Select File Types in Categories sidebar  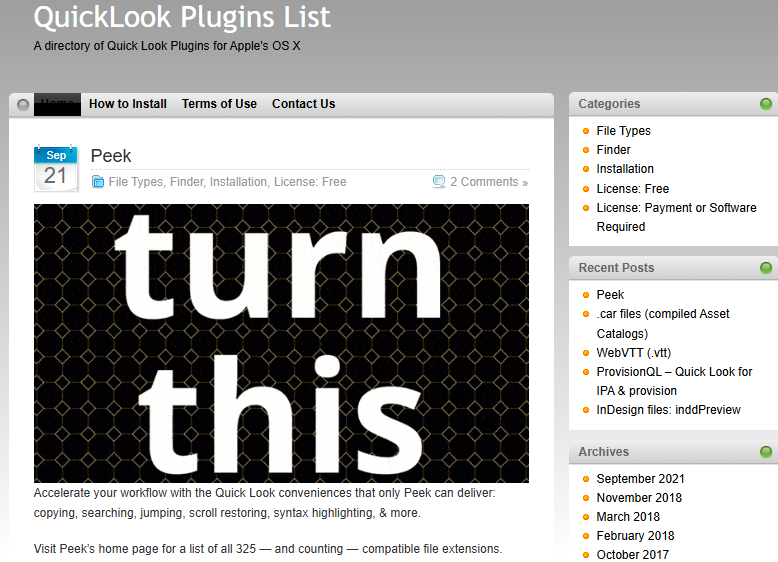tap(623, 131)
